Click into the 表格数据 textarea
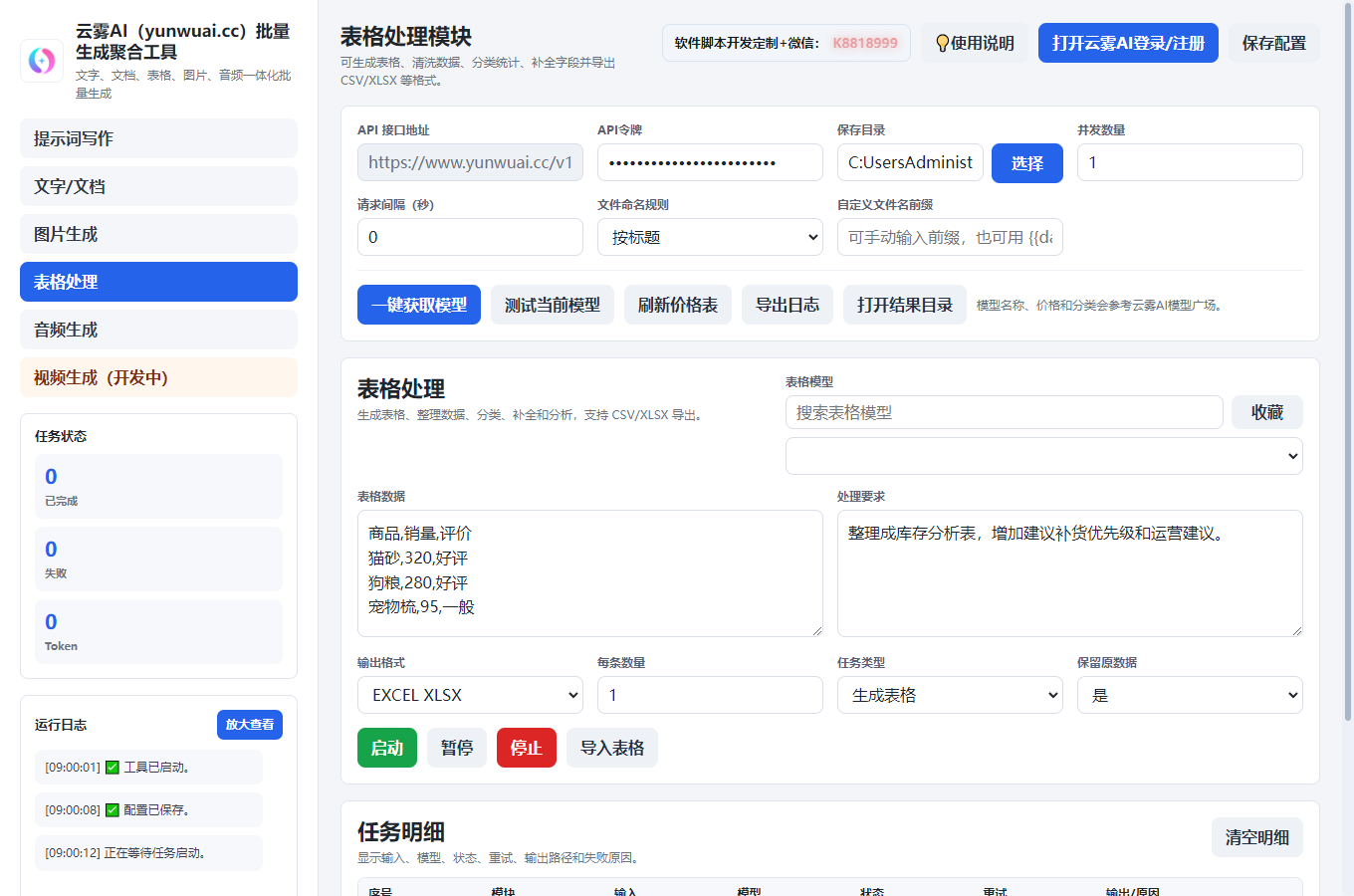 pos(590,573)
